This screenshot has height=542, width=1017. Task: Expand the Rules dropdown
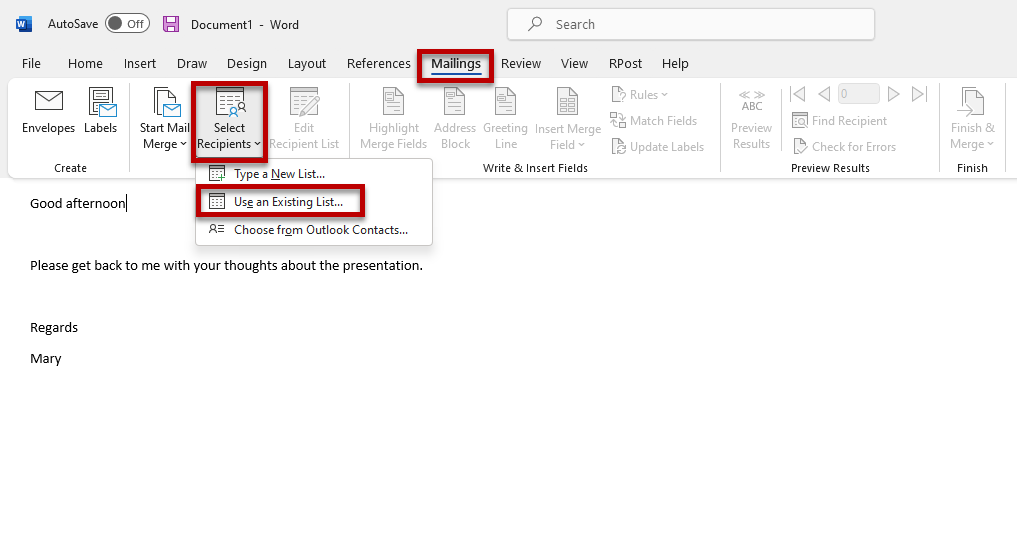[x=640, y=95]
